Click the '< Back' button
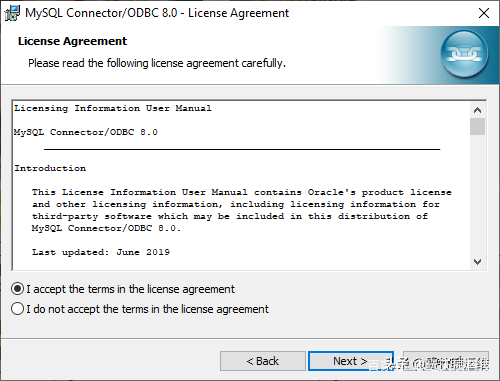Screen dimensions: 500x381 [263, 361]
